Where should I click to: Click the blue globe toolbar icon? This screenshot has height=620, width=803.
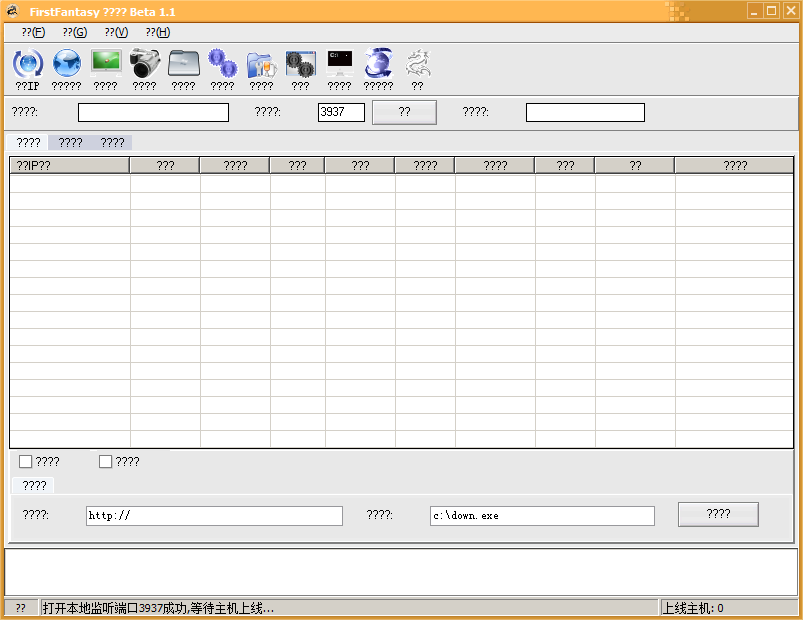coord(66,64)
